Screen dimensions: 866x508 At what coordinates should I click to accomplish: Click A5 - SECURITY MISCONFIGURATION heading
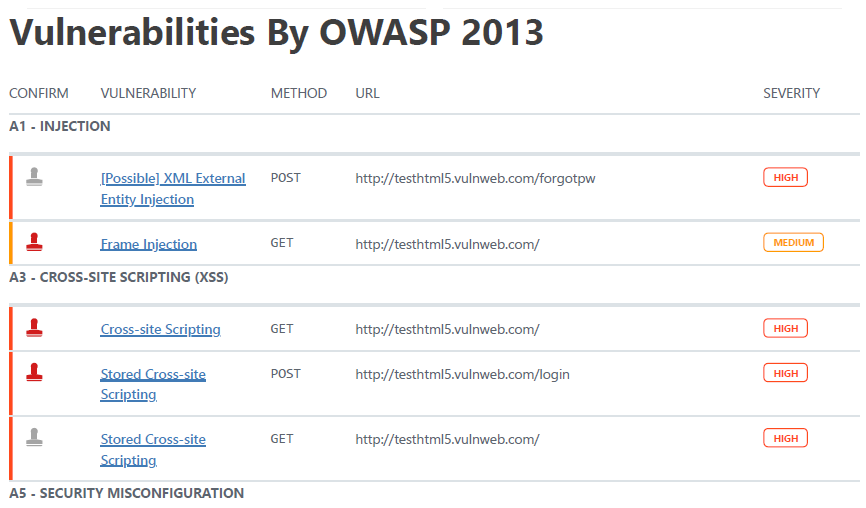pos(126,493)
